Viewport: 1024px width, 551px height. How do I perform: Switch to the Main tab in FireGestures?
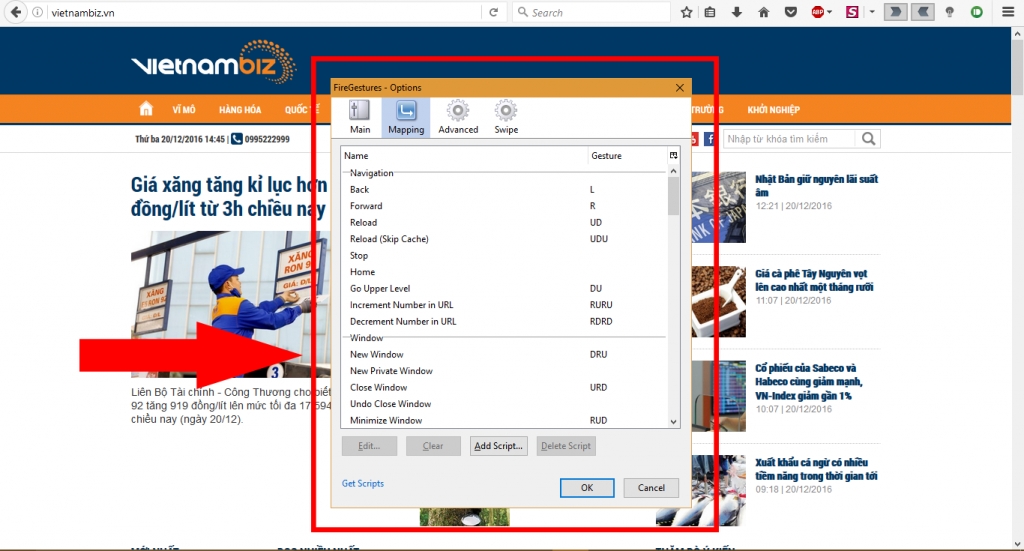(x=360, y=117)
